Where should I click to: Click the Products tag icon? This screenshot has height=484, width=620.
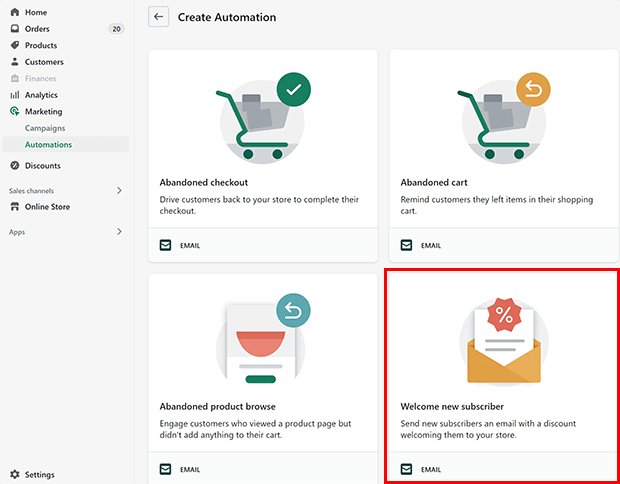[15, 45]
